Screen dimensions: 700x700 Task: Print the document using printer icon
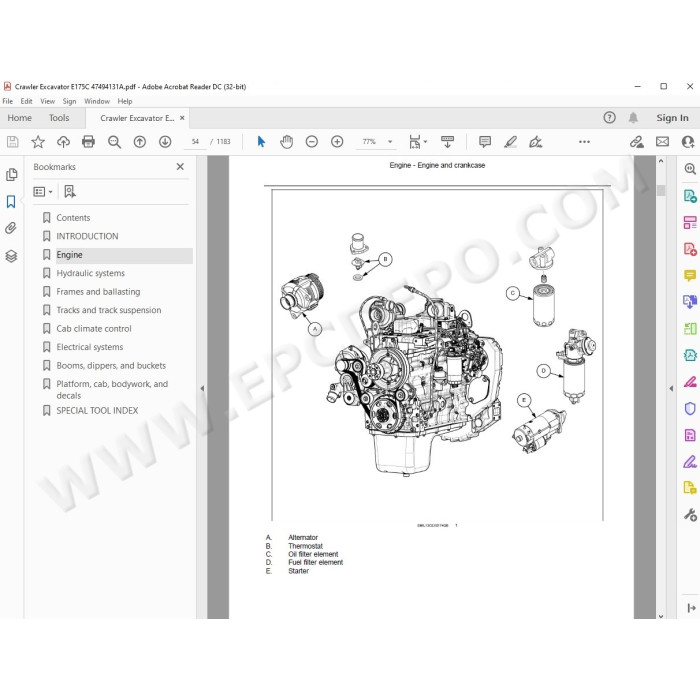pos(88,142)
